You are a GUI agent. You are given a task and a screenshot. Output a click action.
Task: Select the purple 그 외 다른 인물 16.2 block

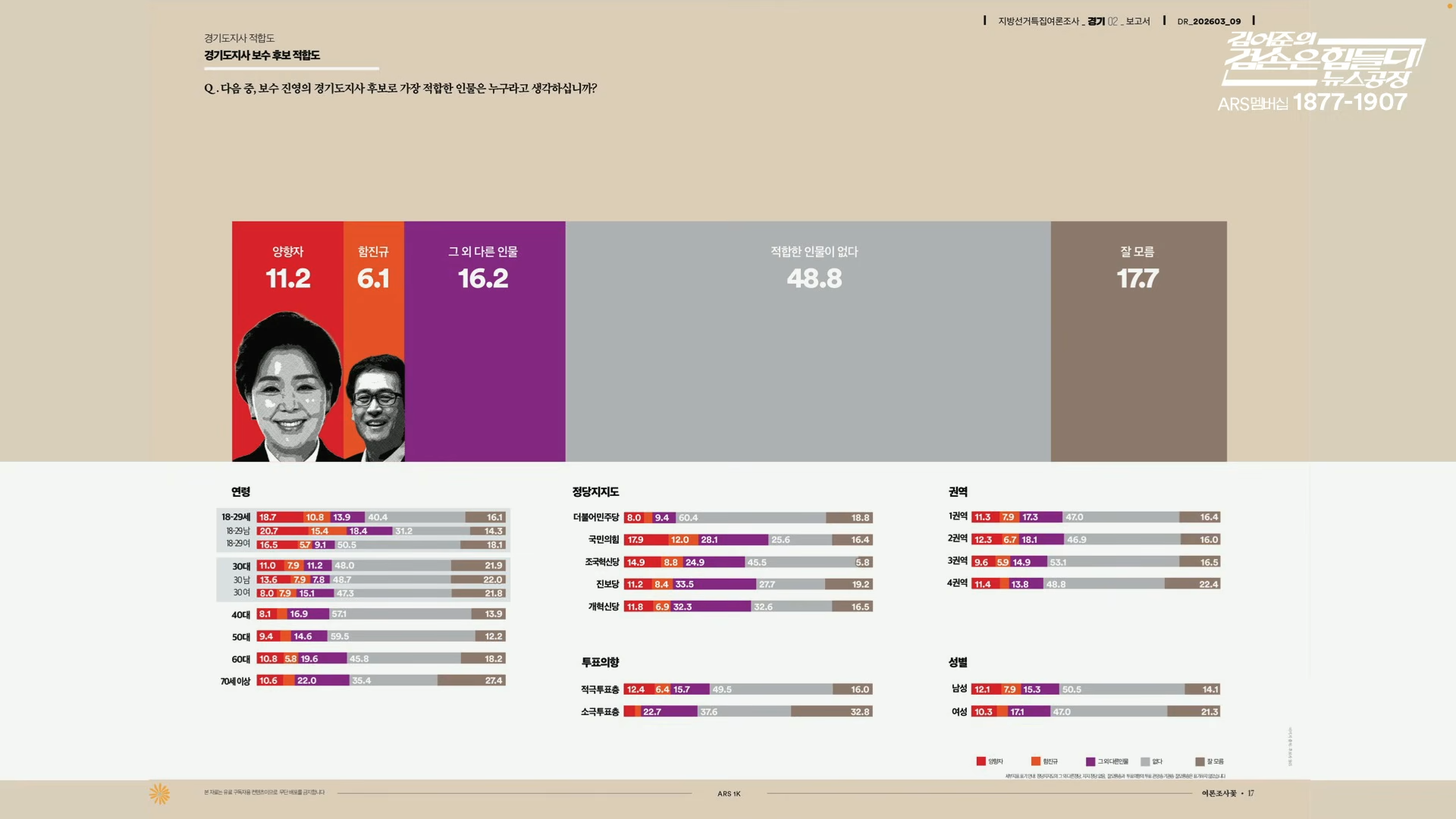[x=485, y=341]
